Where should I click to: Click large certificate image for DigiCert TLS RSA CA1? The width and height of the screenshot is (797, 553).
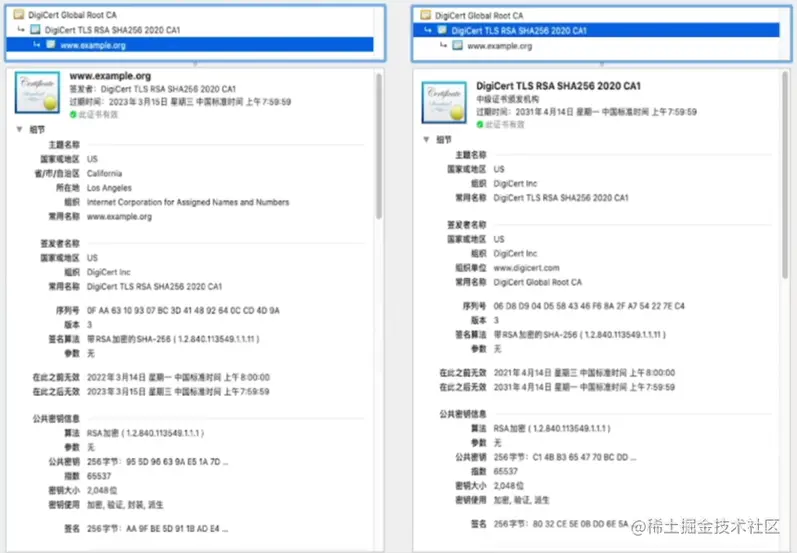444,102
